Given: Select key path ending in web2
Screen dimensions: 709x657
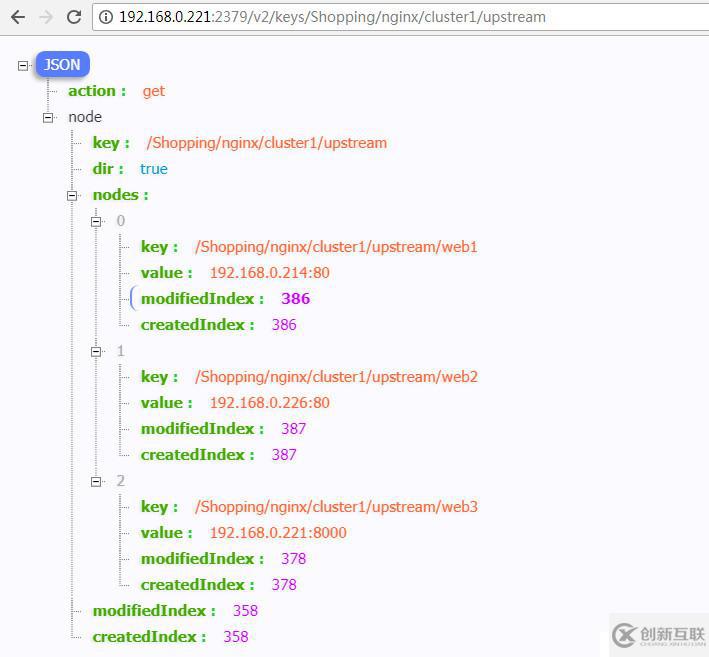Looking at the screenshot, I should pos(336,377).
